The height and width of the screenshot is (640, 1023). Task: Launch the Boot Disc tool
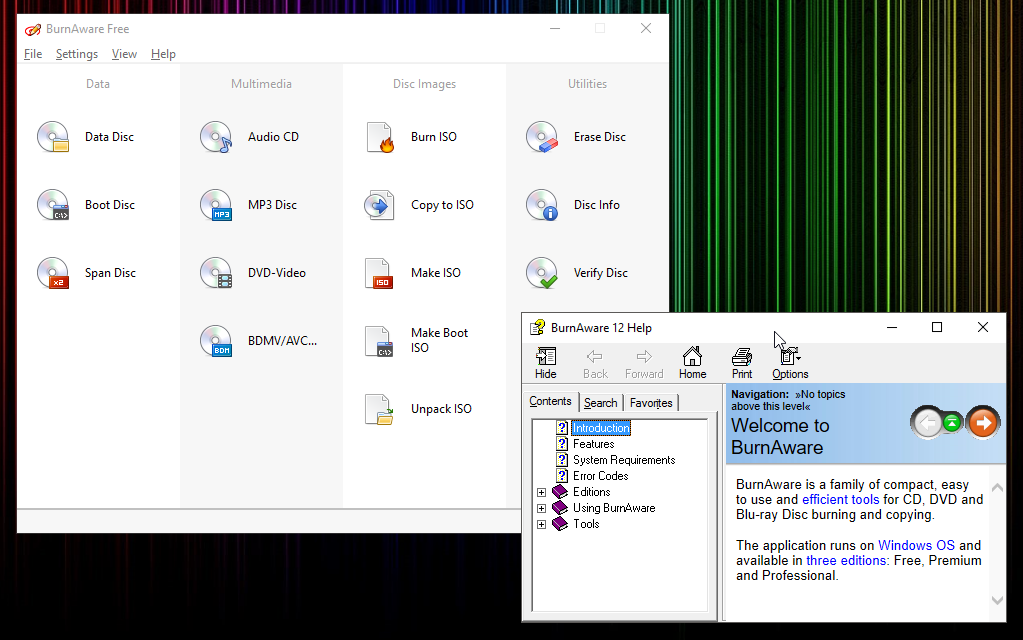(86, 205)
